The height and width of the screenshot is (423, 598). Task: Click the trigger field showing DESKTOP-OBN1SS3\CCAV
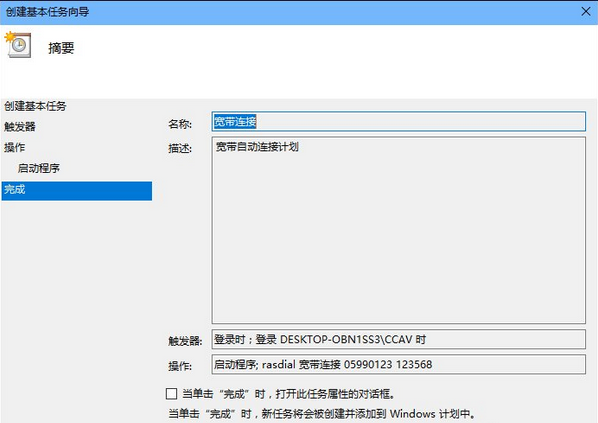(399, 339)
